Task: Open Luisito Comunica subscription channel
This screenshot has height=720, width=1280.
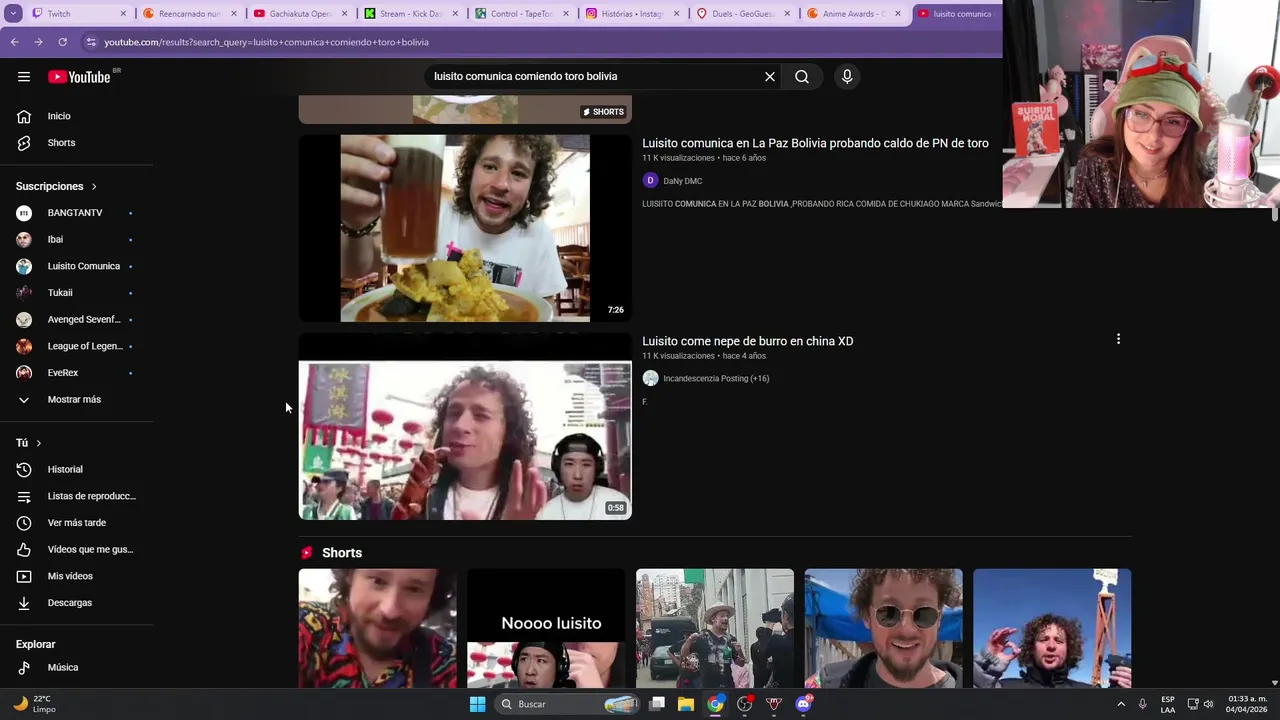Action: tap(76, 266)
